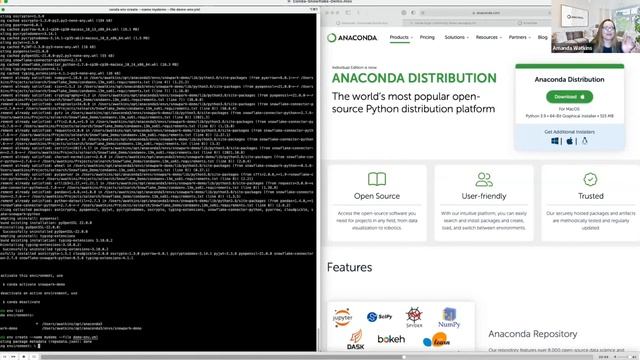Click the green Download button
Viewport: 640px width, 360px height.
569,97
